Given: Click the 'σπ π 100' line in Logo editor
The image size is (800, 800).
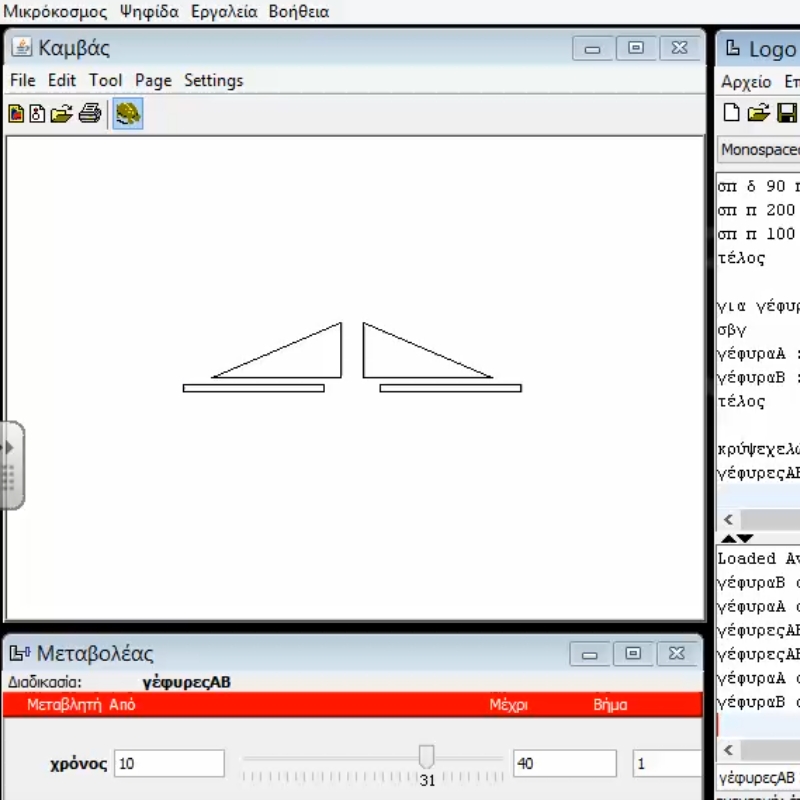Looking at the screenshot, I should [x=756, y=234].
